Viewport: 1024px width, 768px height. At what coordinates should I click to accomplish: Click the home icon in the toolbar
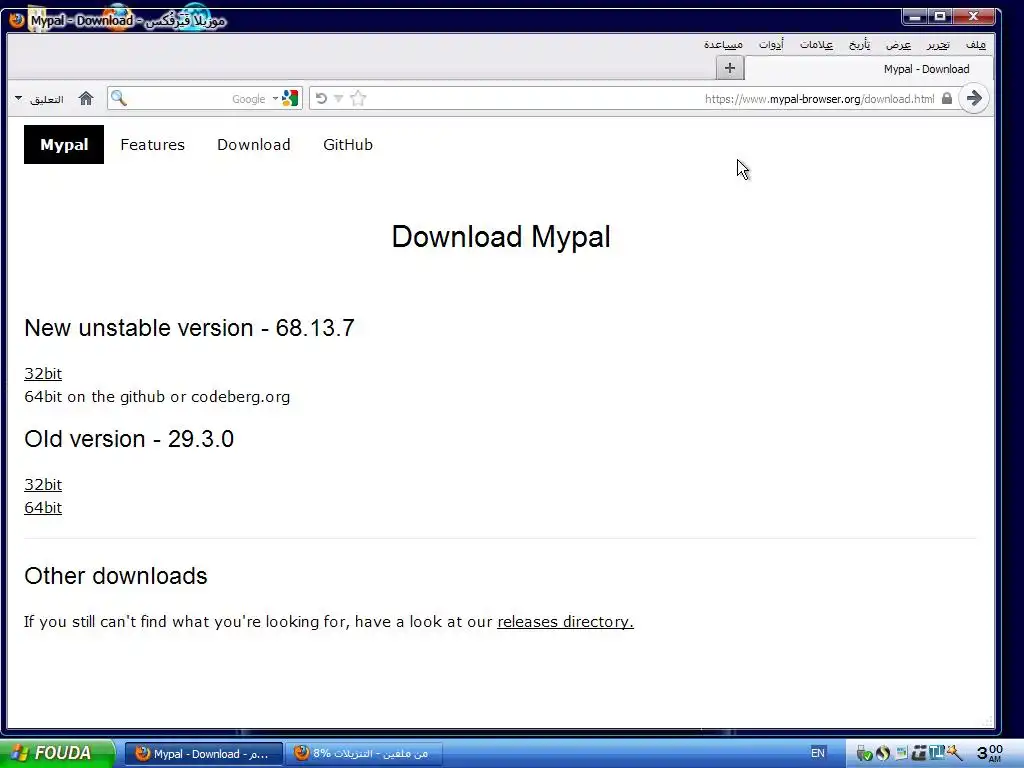coord(86,99)
